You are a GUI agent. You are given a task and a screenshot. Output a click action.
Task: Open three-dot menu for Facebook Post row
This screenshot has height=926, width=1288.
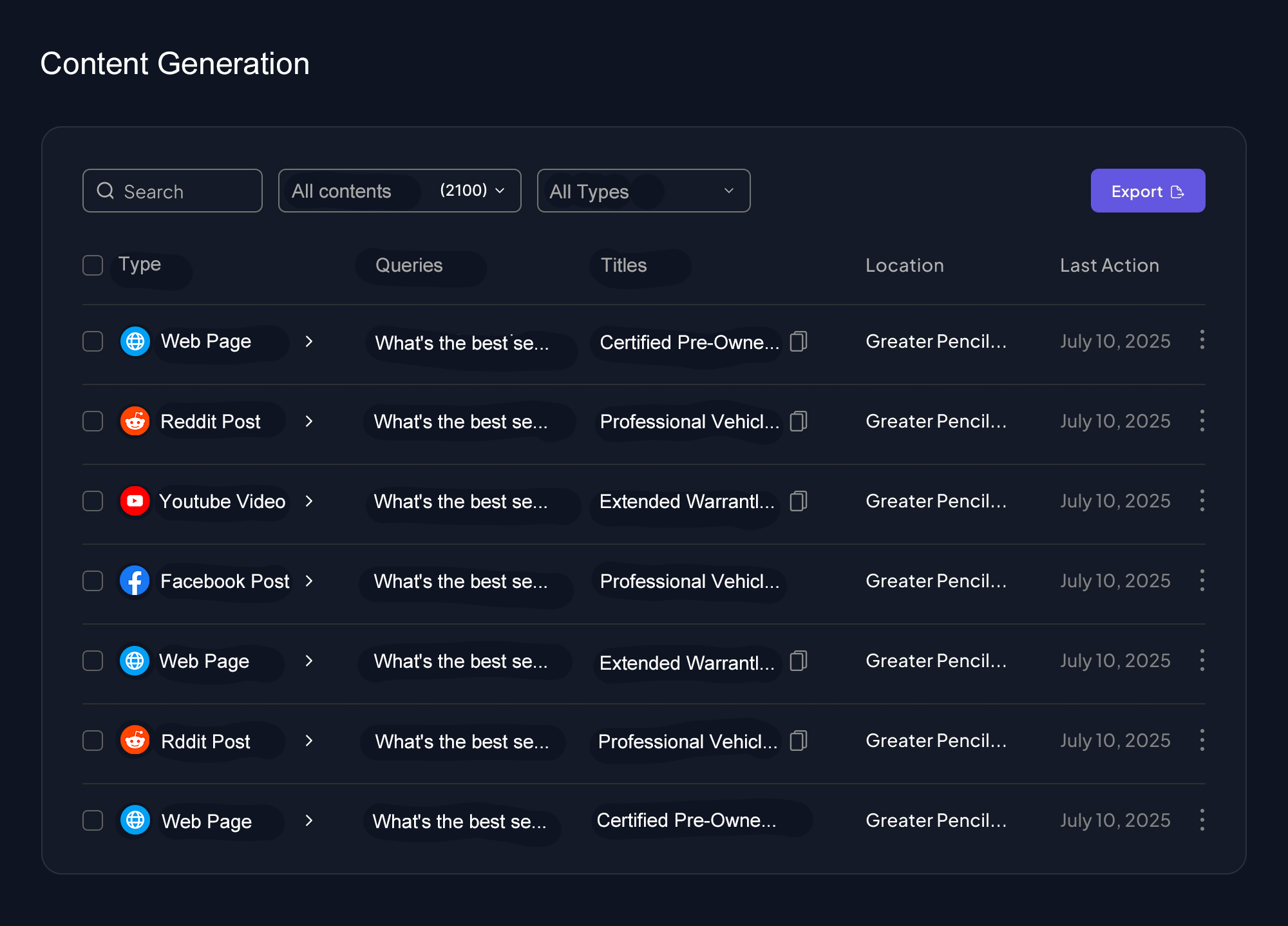(1202, 581)
